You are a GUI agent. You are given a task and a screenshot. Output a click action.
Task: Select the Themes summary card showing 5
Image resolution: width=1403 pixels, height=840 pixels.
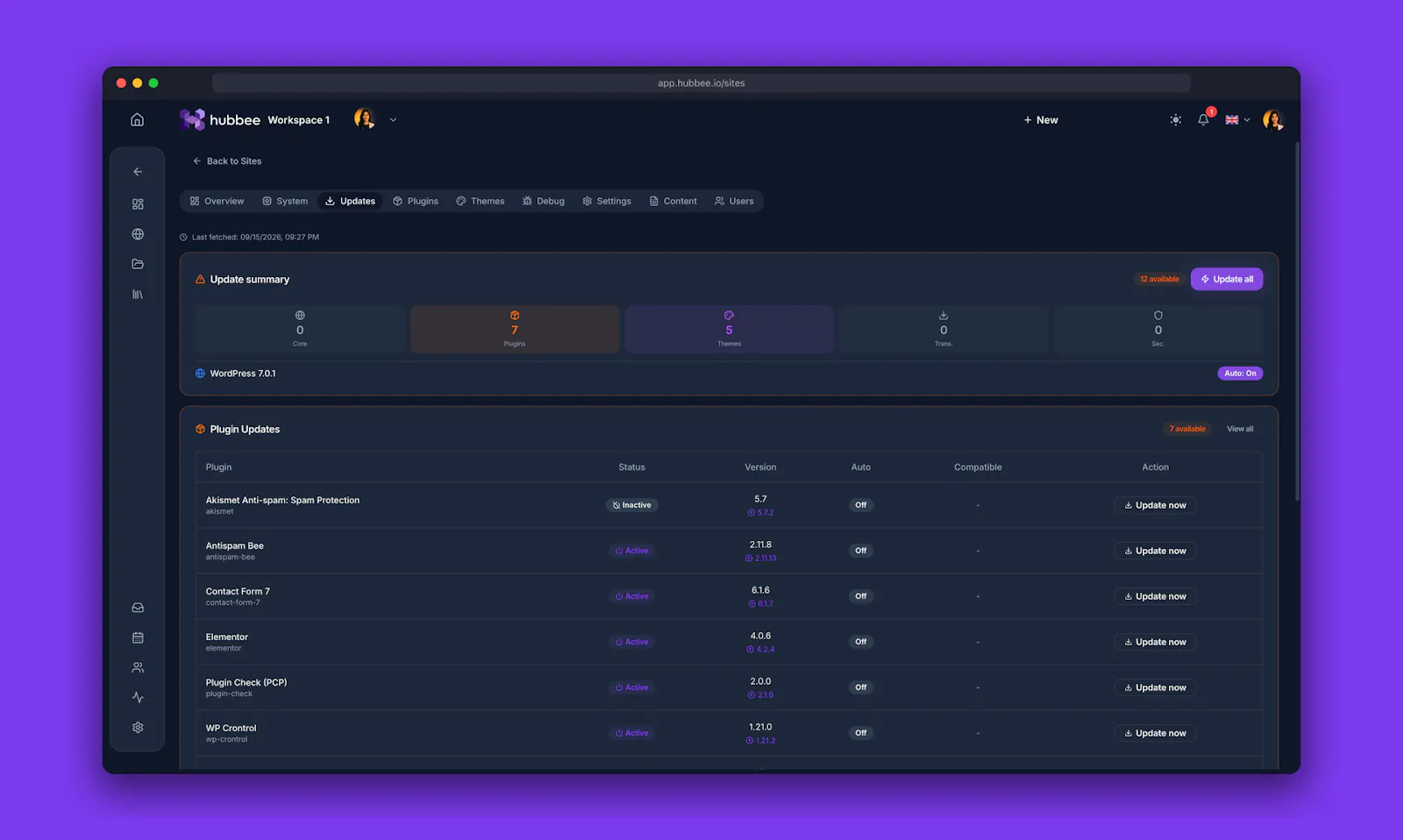pyautogui.click(x=729, y=329)
